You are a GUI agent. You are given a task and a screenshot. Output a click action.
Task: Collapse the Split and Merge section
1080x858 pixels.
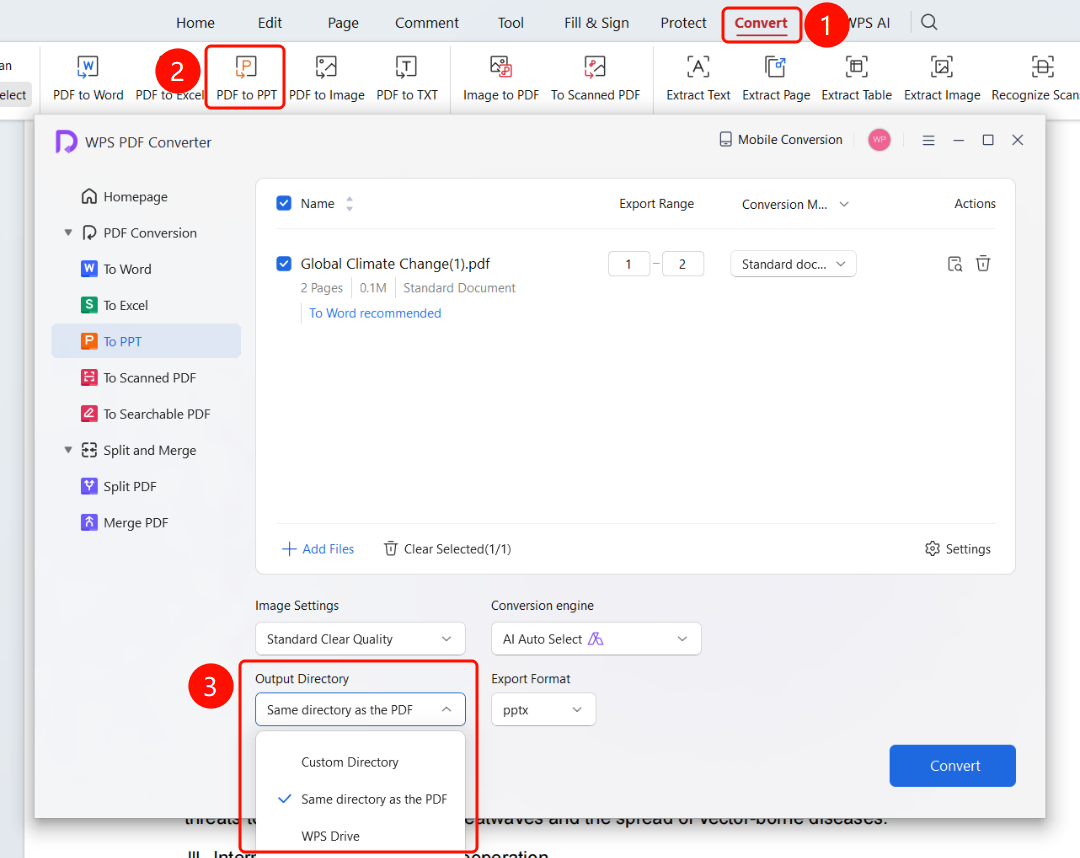(68, 450)
